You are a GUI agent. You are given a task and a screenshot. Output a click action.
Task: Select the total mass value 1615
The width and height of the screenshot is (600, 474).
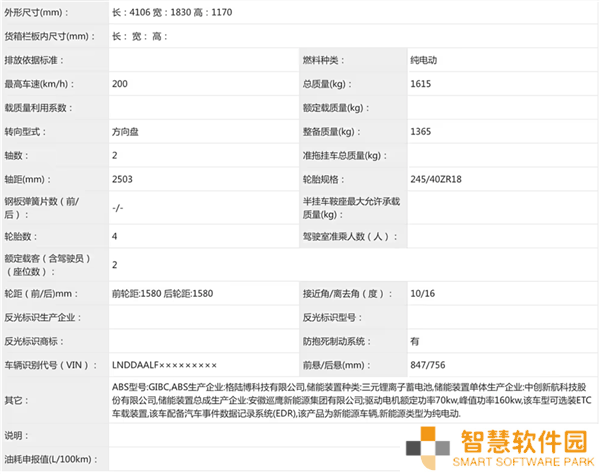(421, 84)
